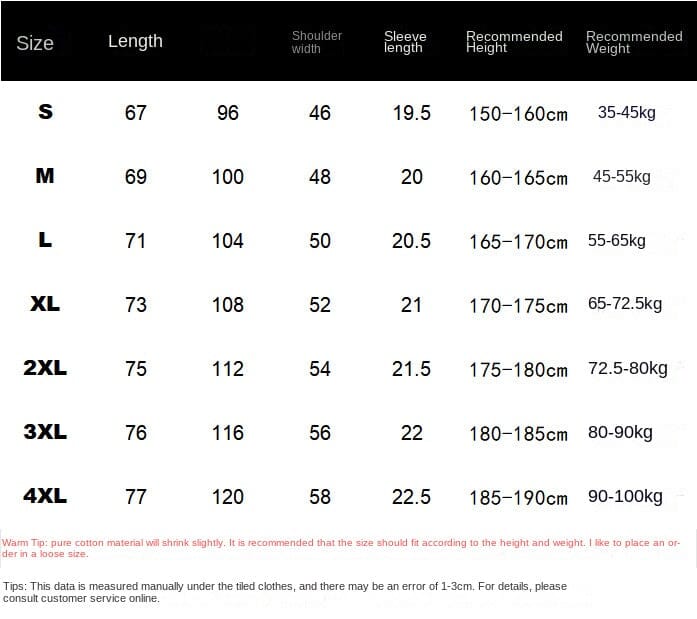Screen dimensions: 697x619
Task: Click the Length column header
Action: (x=135, y=41)
